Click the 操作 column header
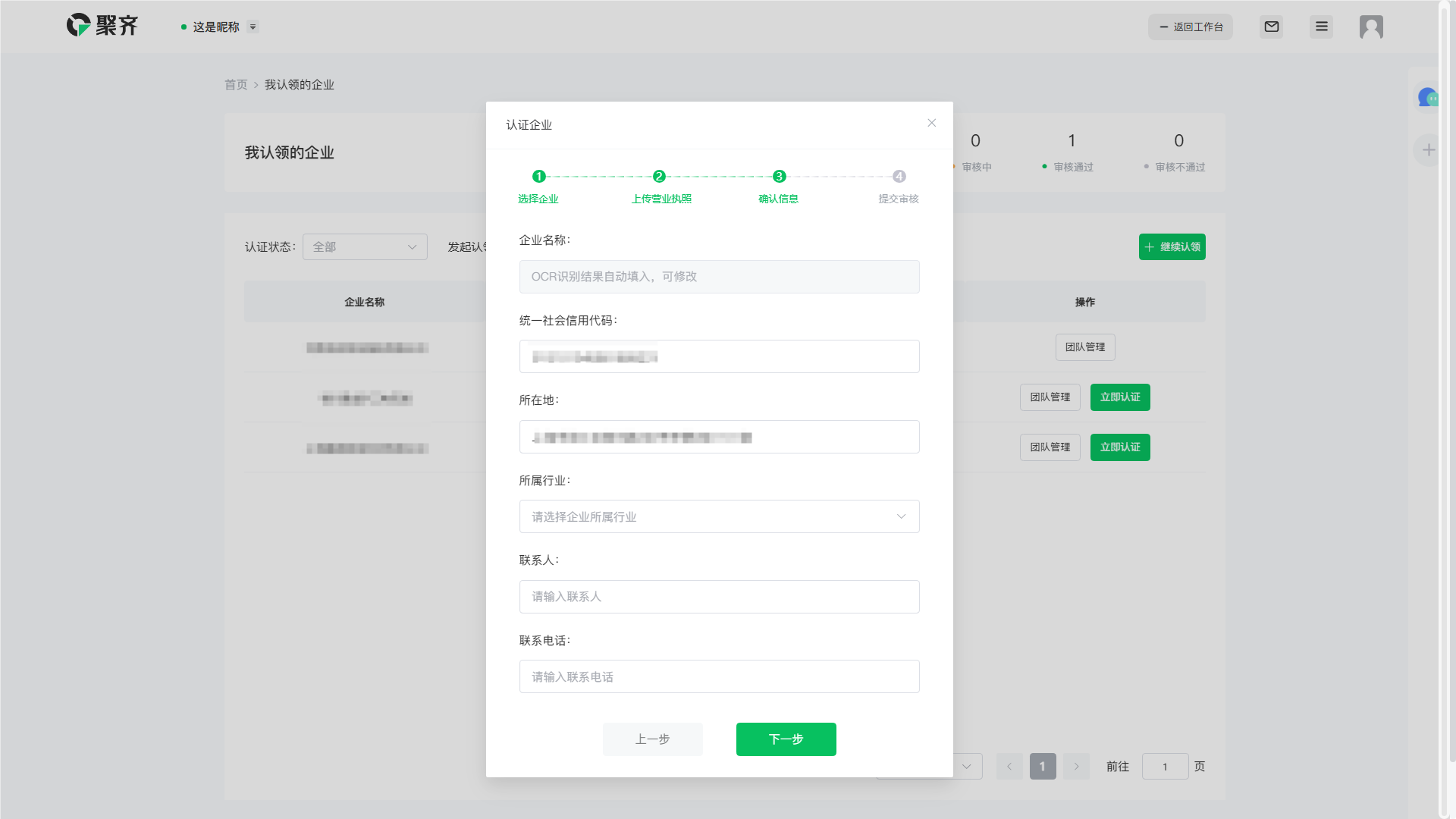 tap(1085, 302)
